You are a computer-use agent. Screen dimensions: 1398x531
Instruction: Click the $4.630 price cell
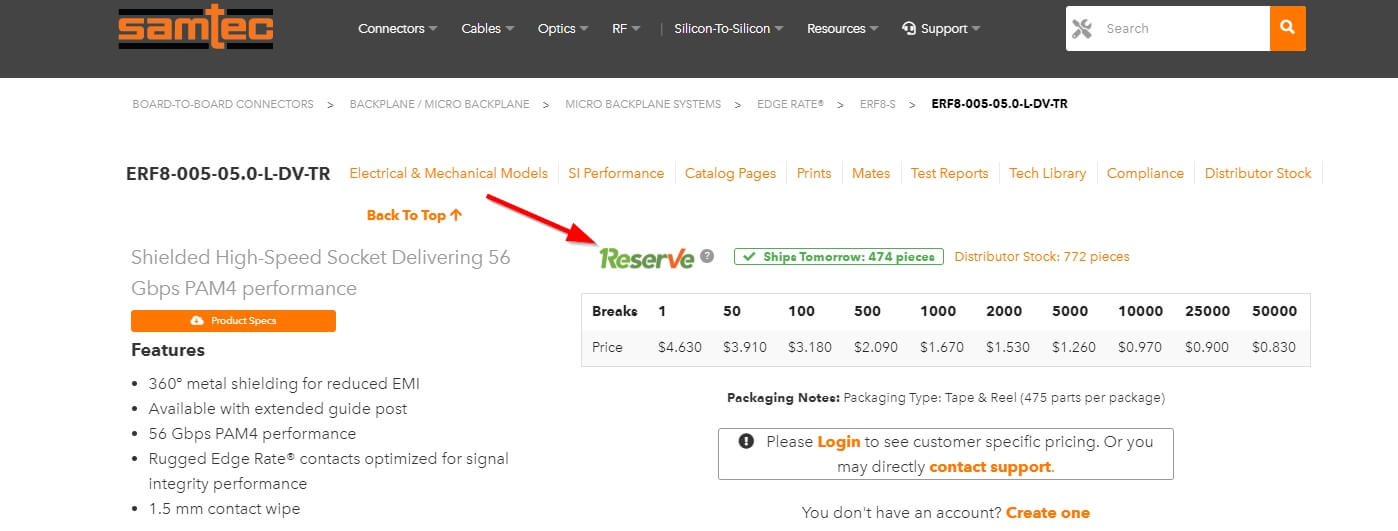click(680, 347)
